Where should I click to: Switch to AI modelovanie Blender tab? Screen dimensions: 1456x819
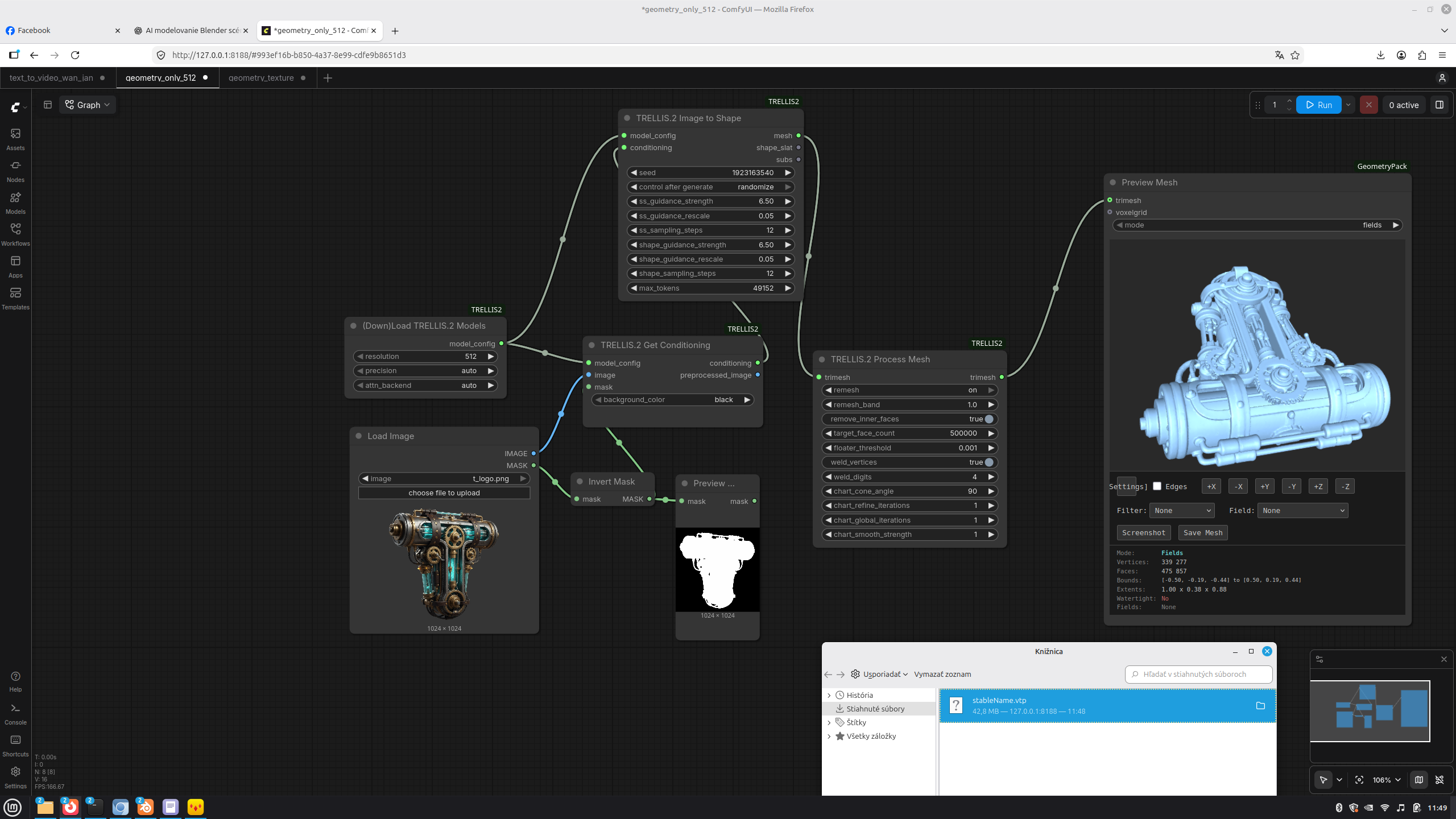[192, 31]
